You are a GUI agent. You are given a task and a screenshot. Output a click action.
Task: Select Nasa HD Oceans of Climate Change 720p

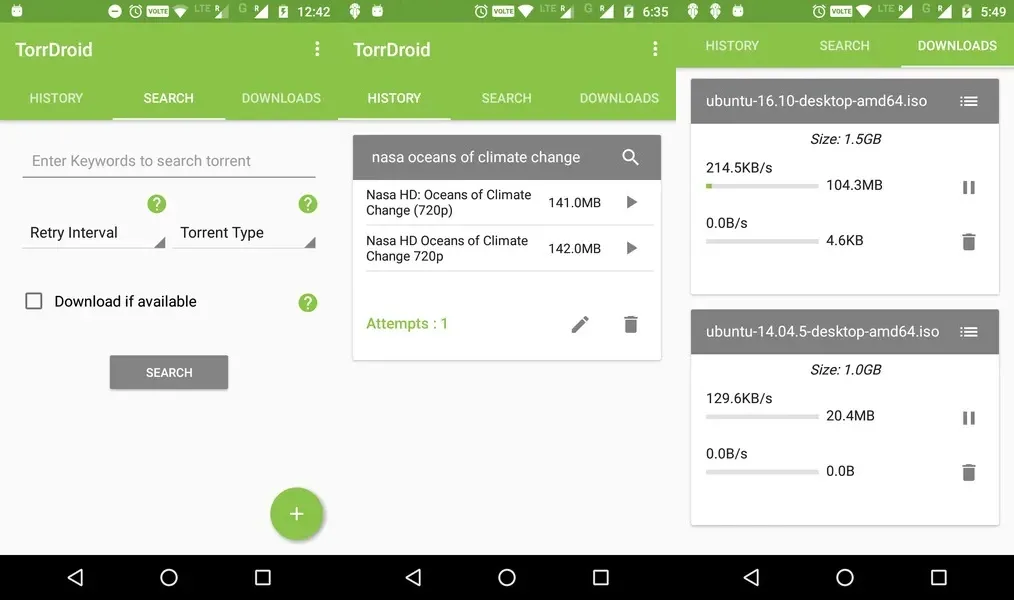447,248
